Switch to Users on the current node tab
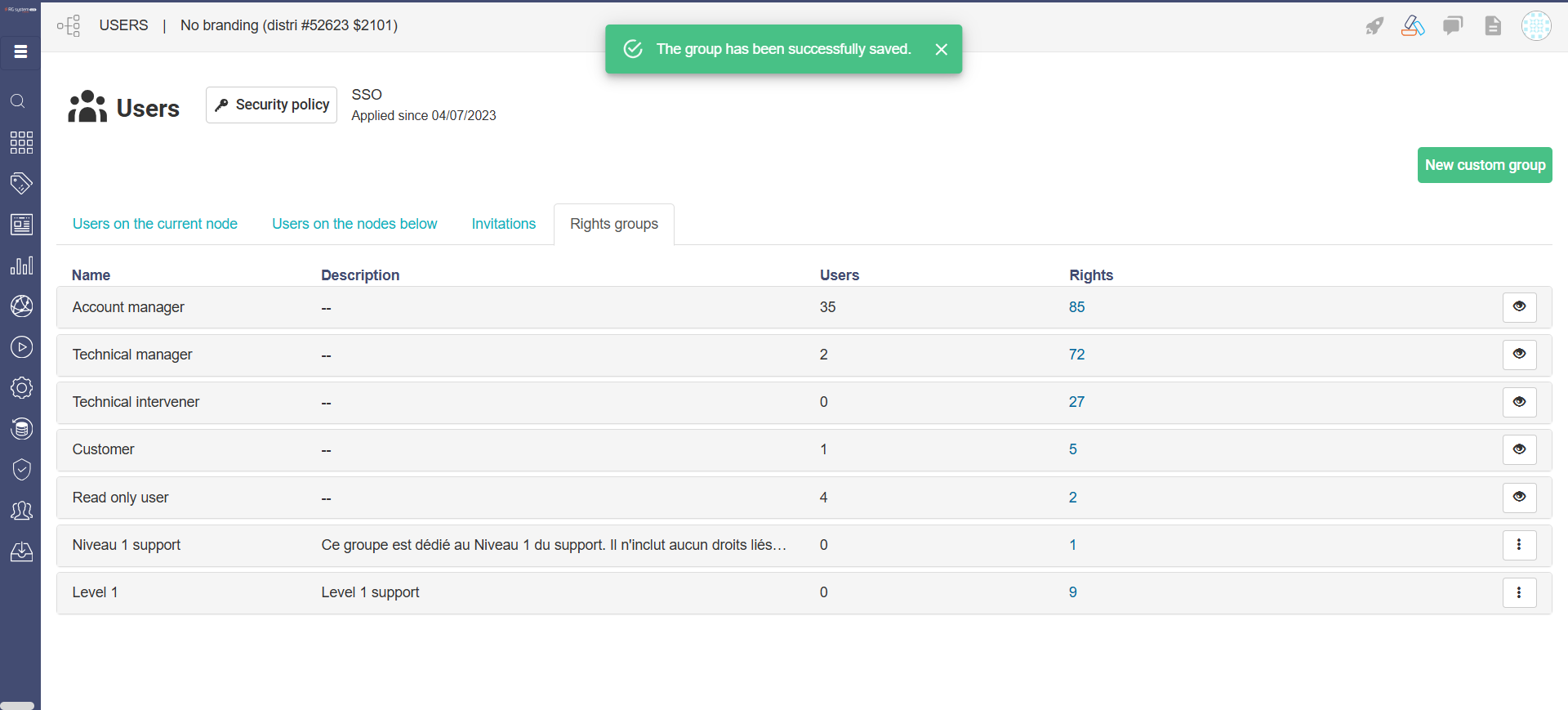The height and width of the screenshot is (710, 1568). 155,224
